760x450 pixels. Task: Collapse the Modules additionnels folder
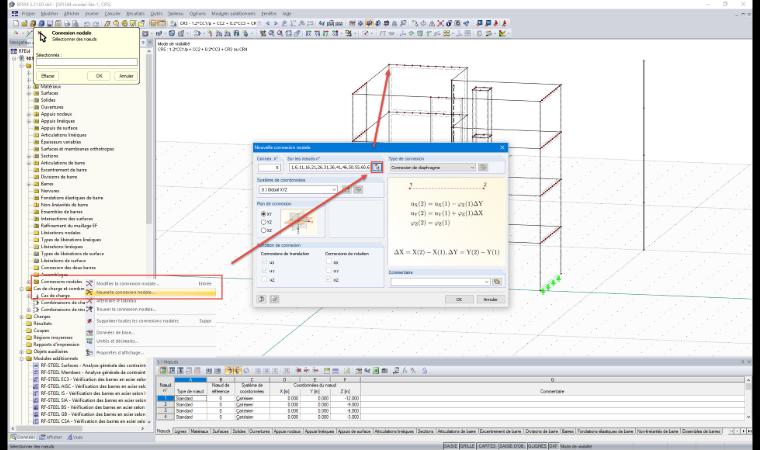(21, 359)
